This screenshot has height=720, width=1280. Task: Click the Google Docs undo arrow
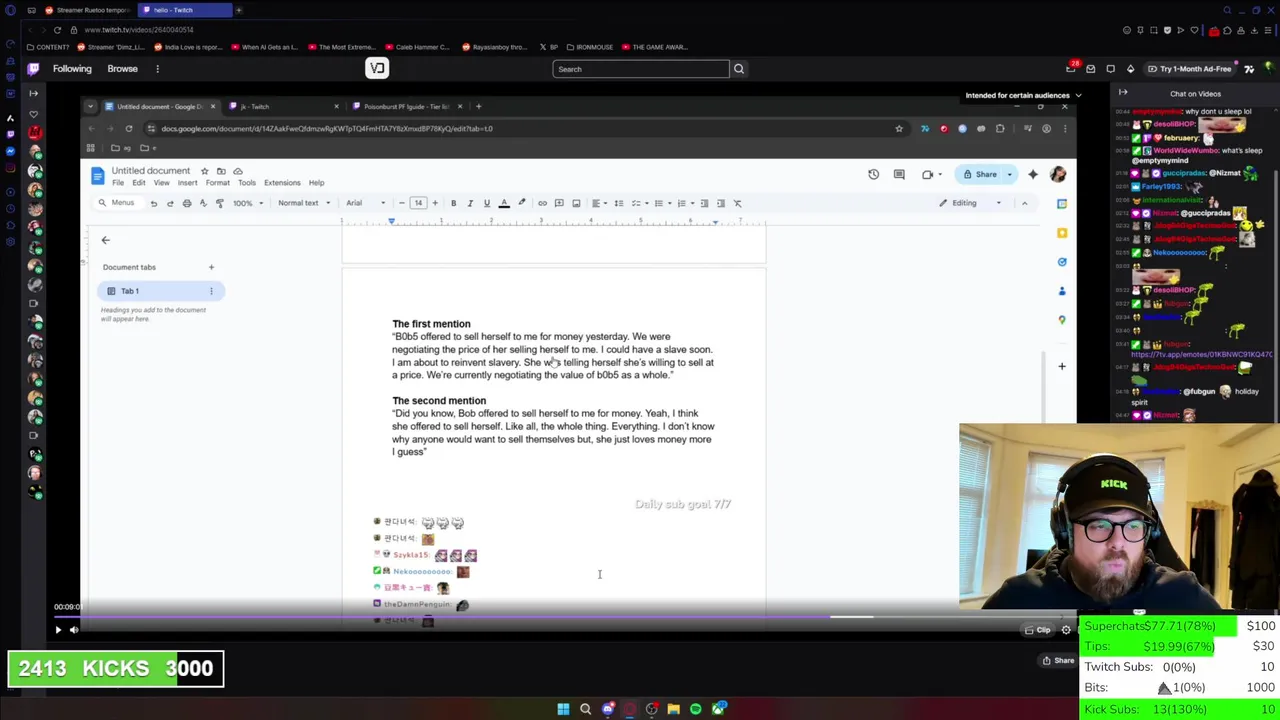pyautogui.click(x=153, y=203)
